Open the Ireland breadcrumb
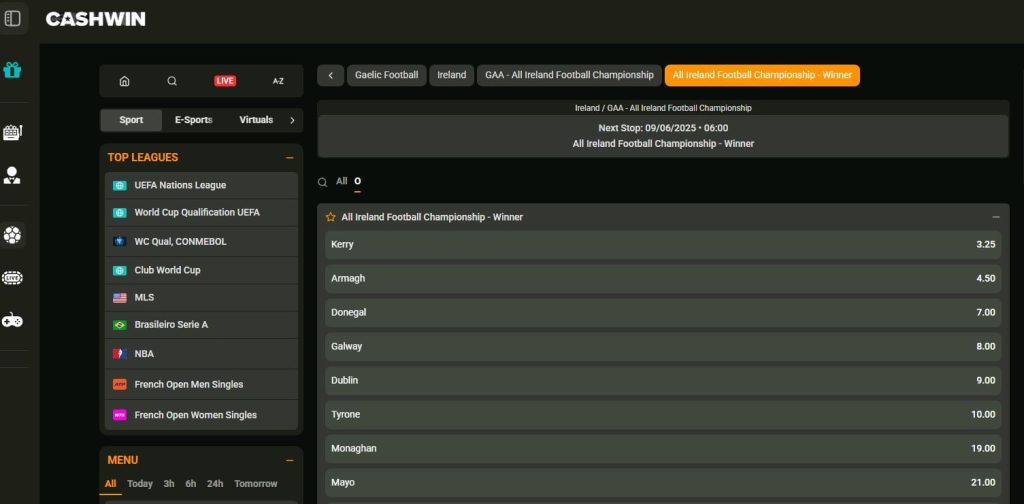This screenshot has height=504, width=1024. (452, 75)
